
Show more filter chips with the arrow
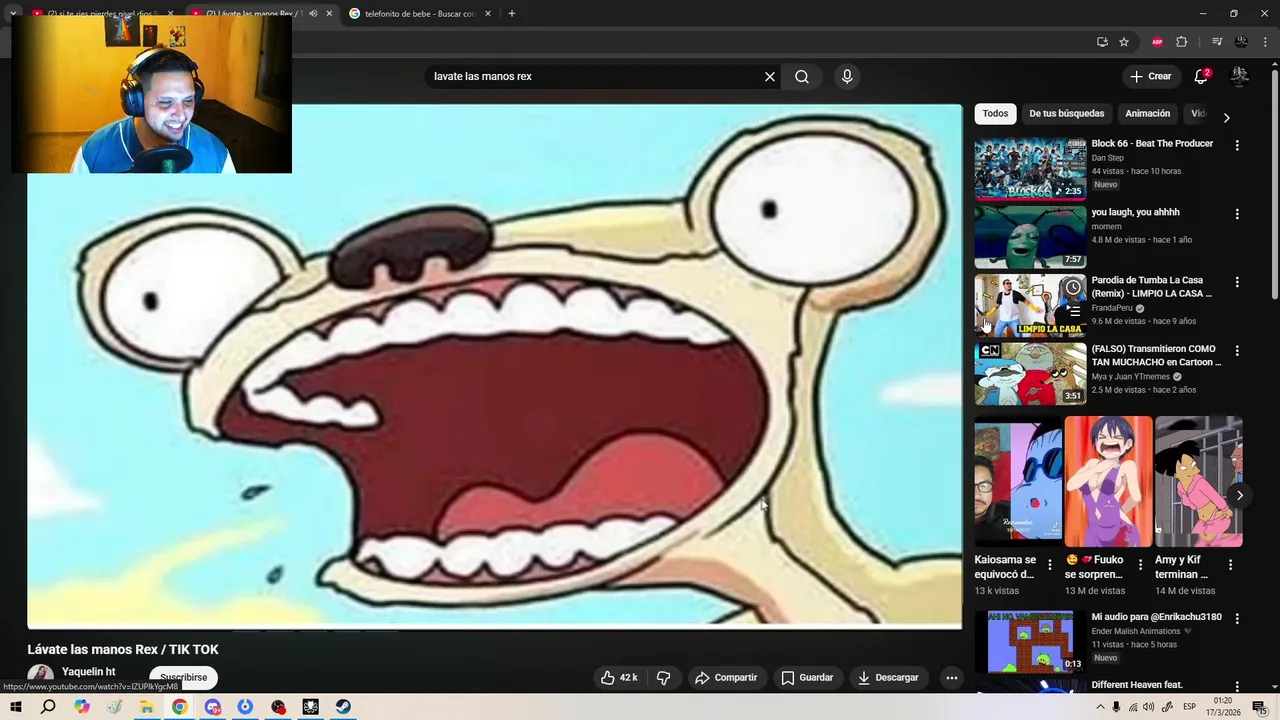click(x=1227, y=118)
